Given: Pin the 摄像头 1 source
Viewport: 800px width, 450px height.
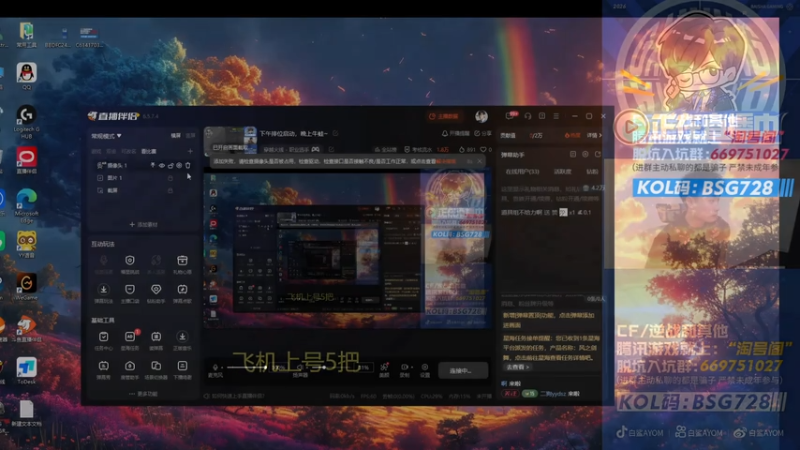Looking at the screenshot, I should click(153, 165).
